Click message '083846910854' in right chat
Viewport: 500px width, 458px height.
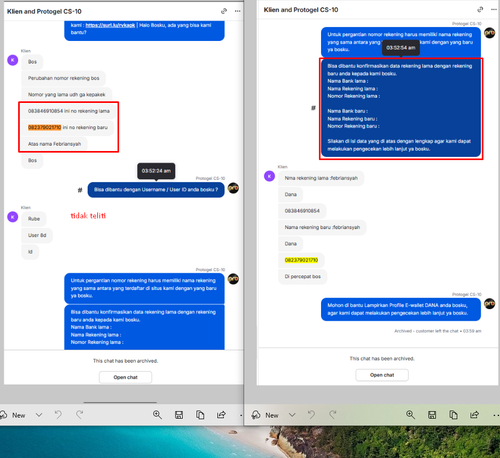click(x=302, y=211)
